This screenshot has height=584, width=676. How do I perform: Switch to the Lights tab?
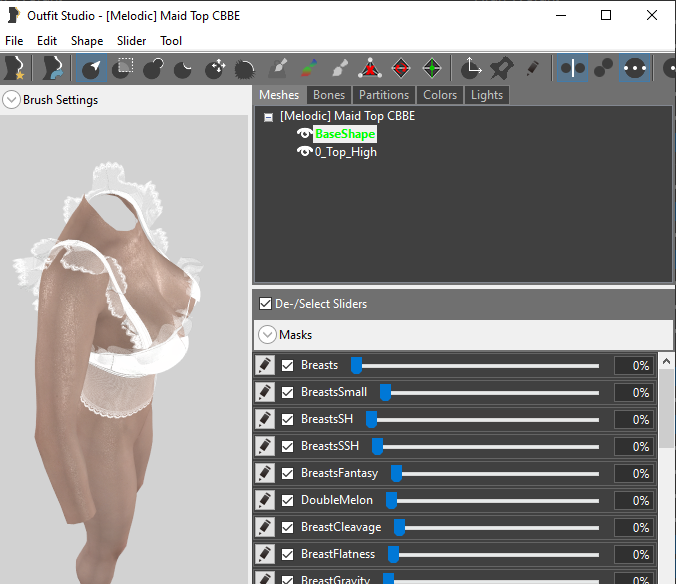[487, 95]
